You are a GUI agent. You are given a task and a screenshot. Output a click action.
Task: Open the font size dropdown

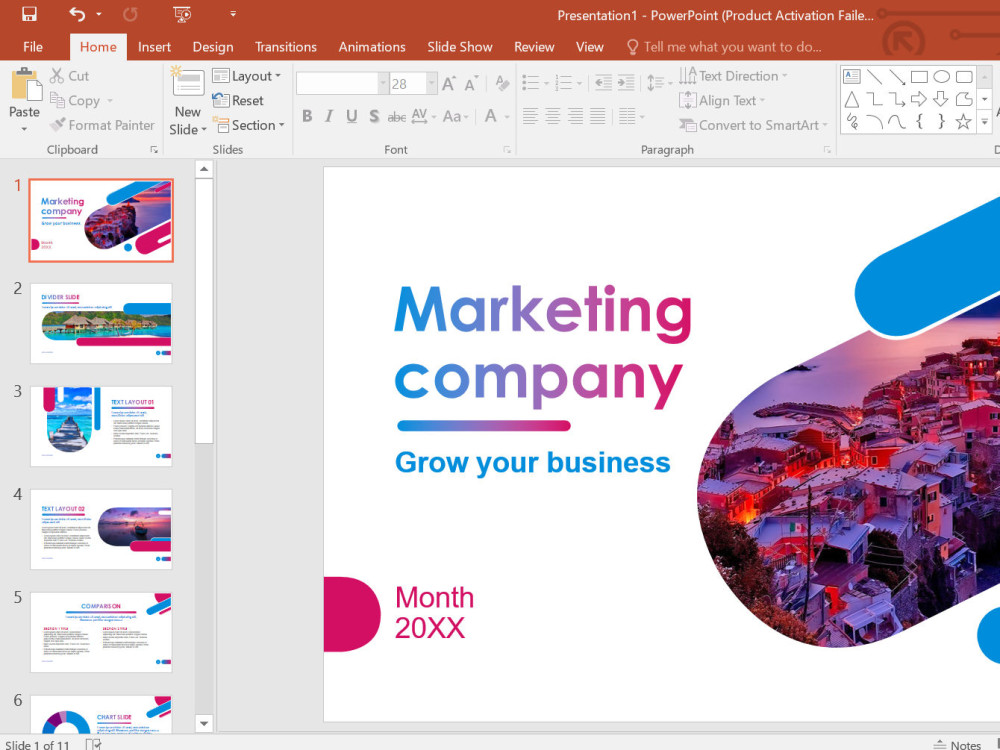432,84
